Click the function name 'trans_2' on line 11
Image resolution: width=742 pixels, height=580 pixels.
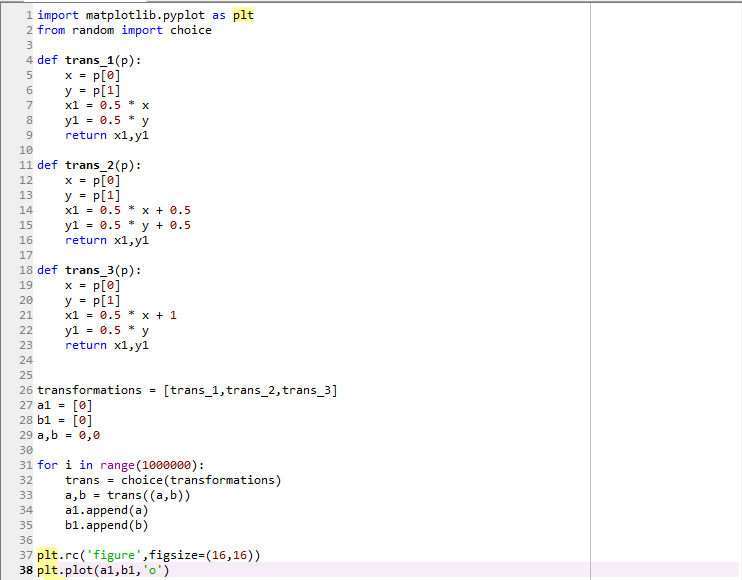pyautogui.click(x=89, y=165)
